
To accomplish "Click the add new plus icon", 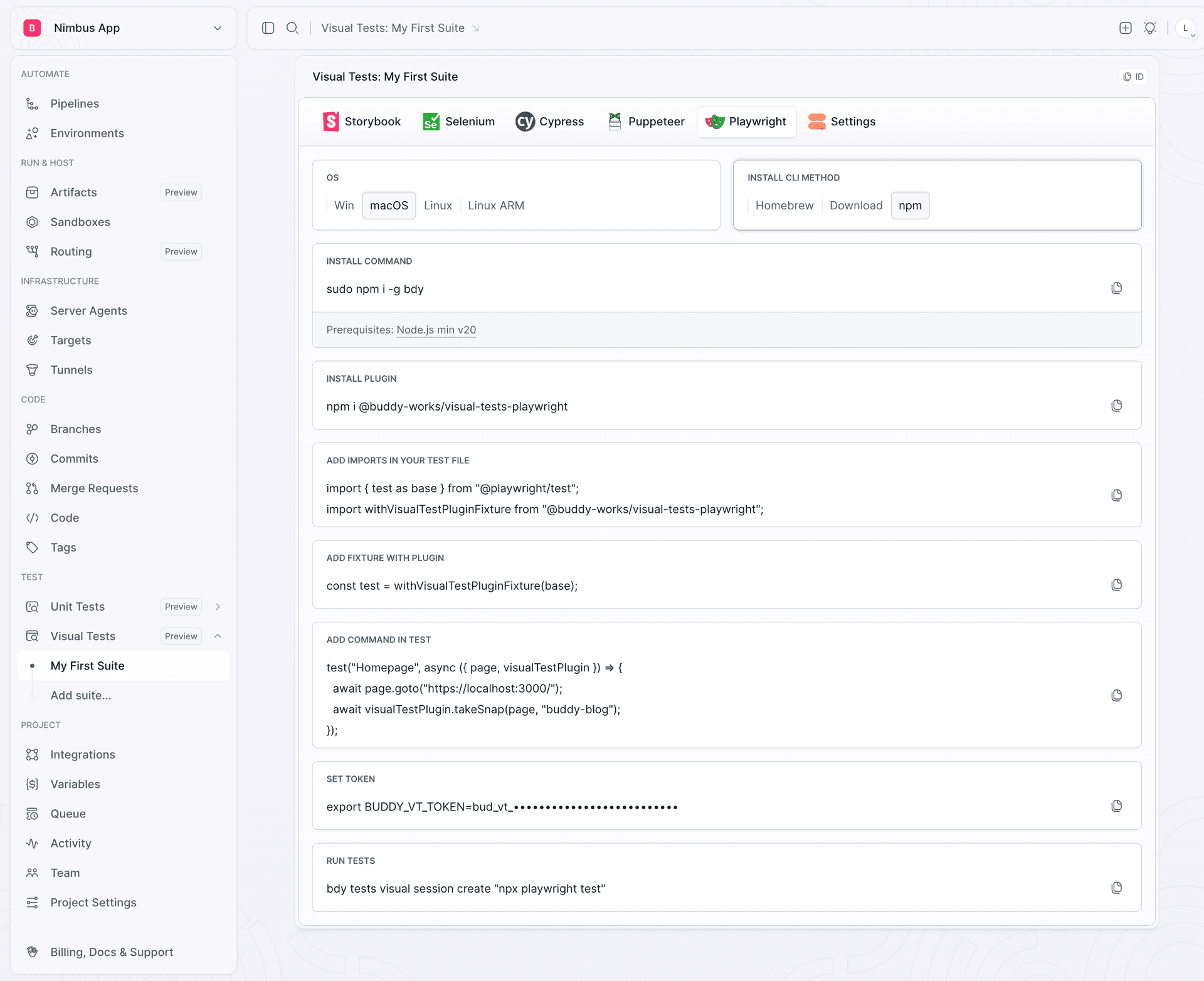I will click(x=1125, y=28).
